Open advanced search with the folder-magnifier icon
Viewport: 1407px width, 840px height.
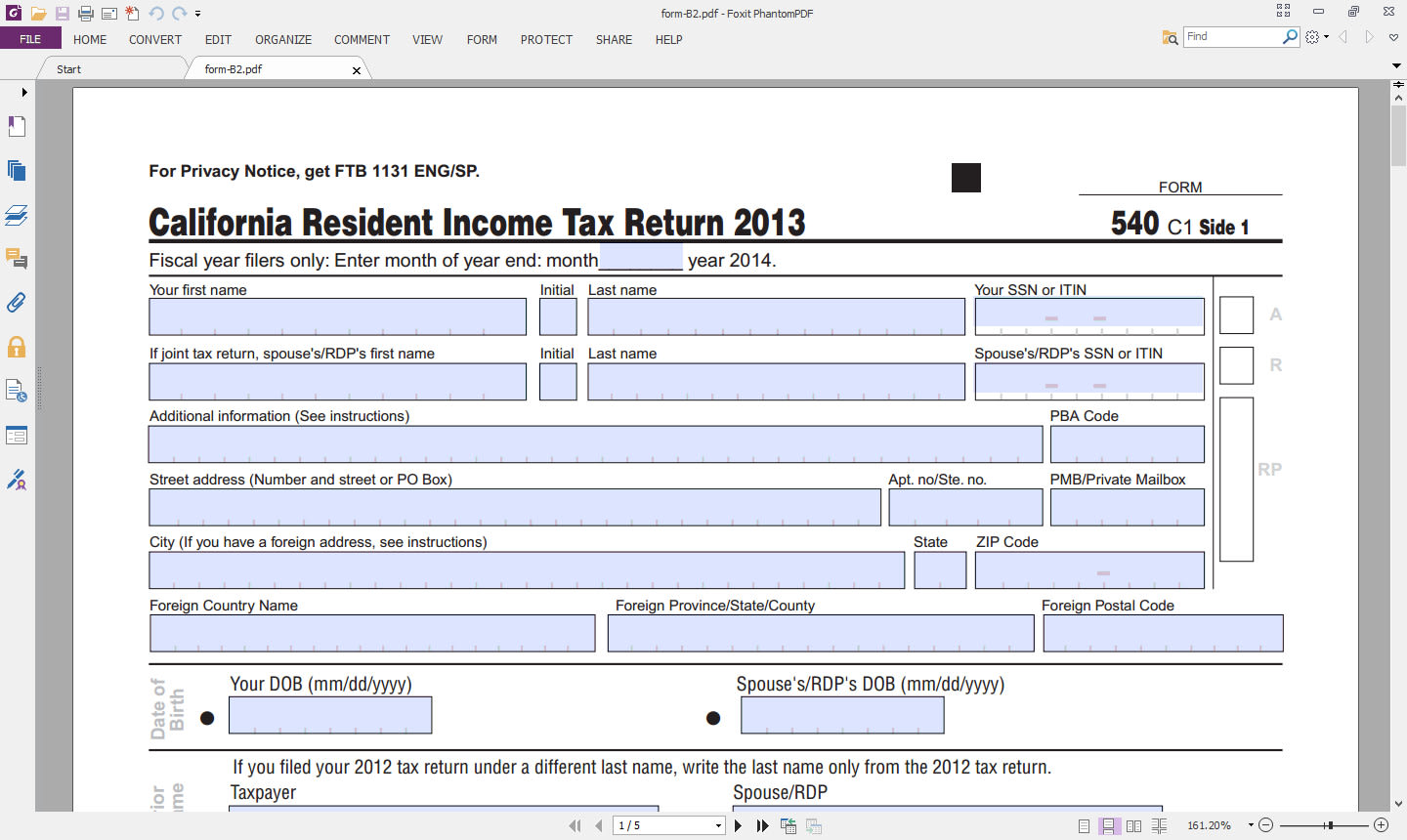coord(1170,37)
